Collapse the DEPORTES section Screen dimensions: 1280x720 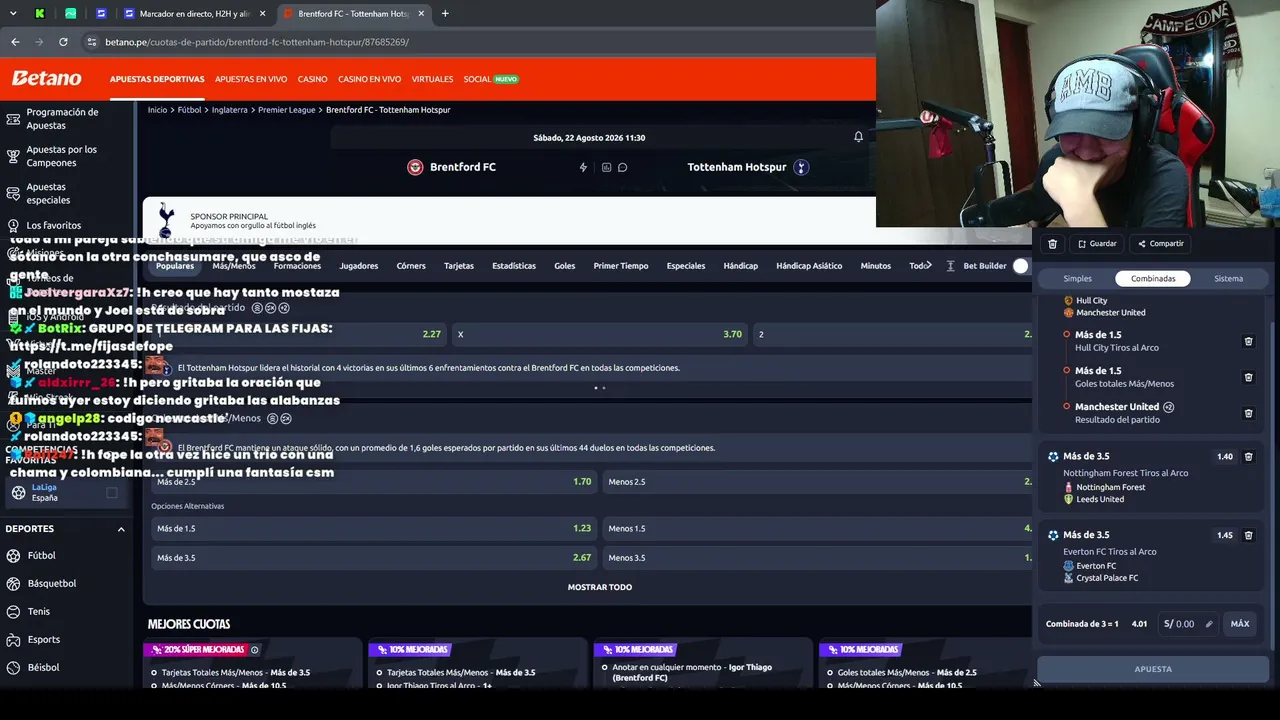121,529
